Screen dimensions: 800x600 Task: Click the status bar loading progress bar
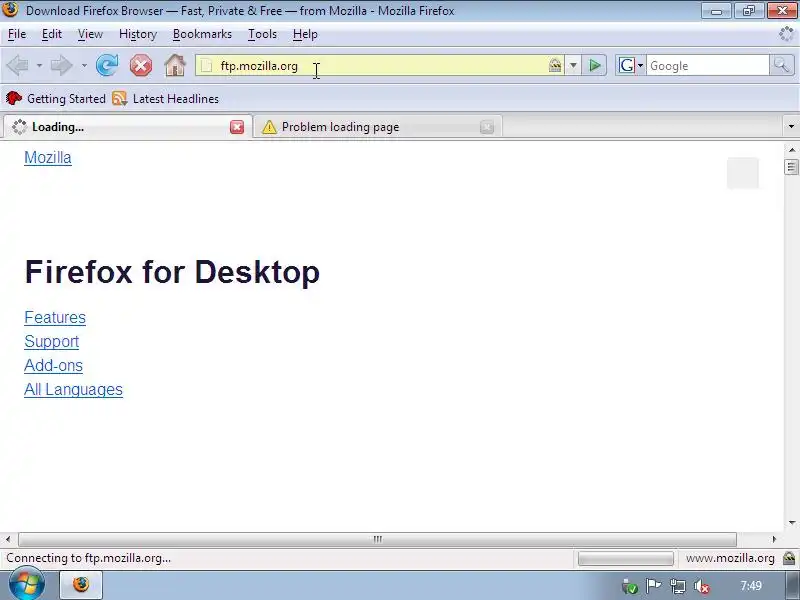coord(626,558)
